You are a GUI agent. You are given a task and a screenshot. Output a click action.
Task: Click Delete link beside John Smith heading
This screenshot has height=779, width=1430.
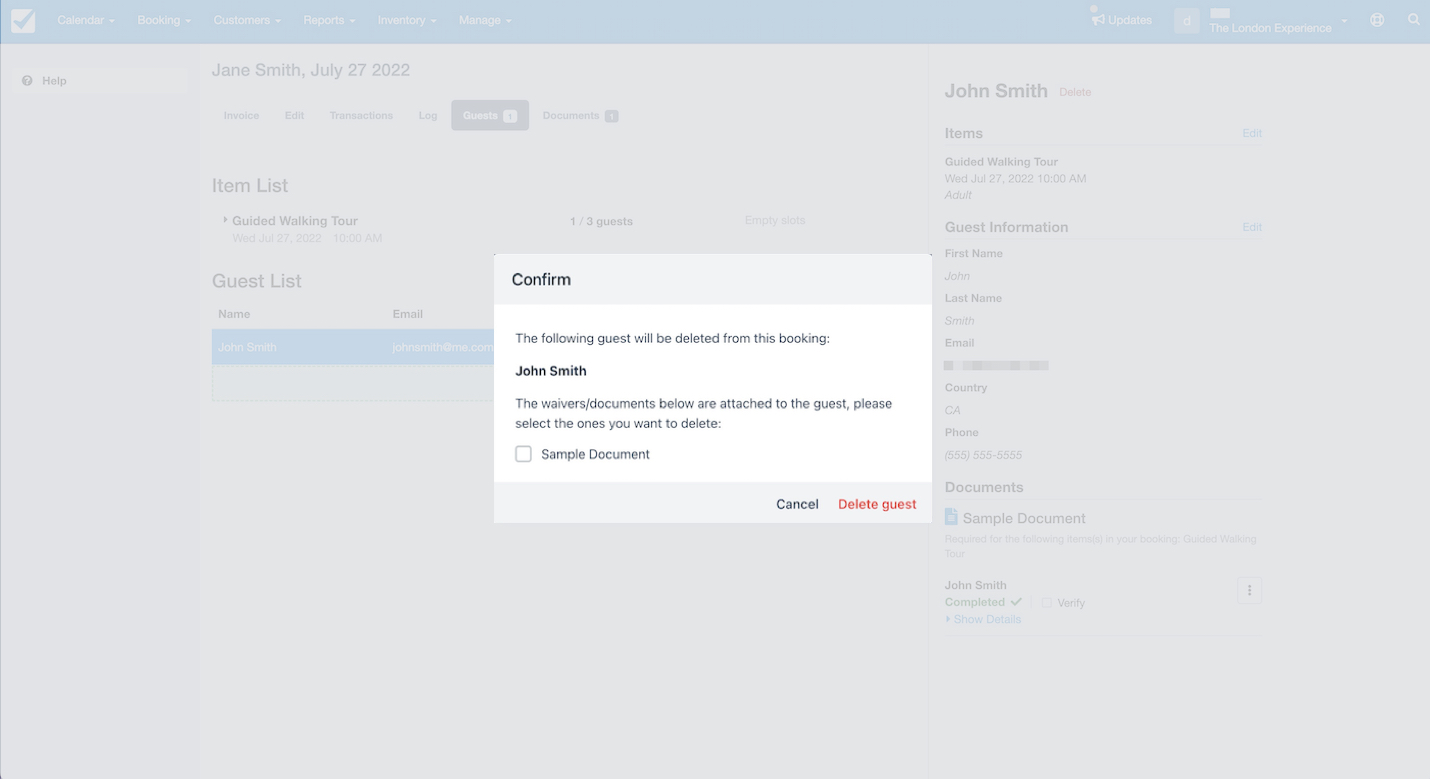(x=1075, y=92)
